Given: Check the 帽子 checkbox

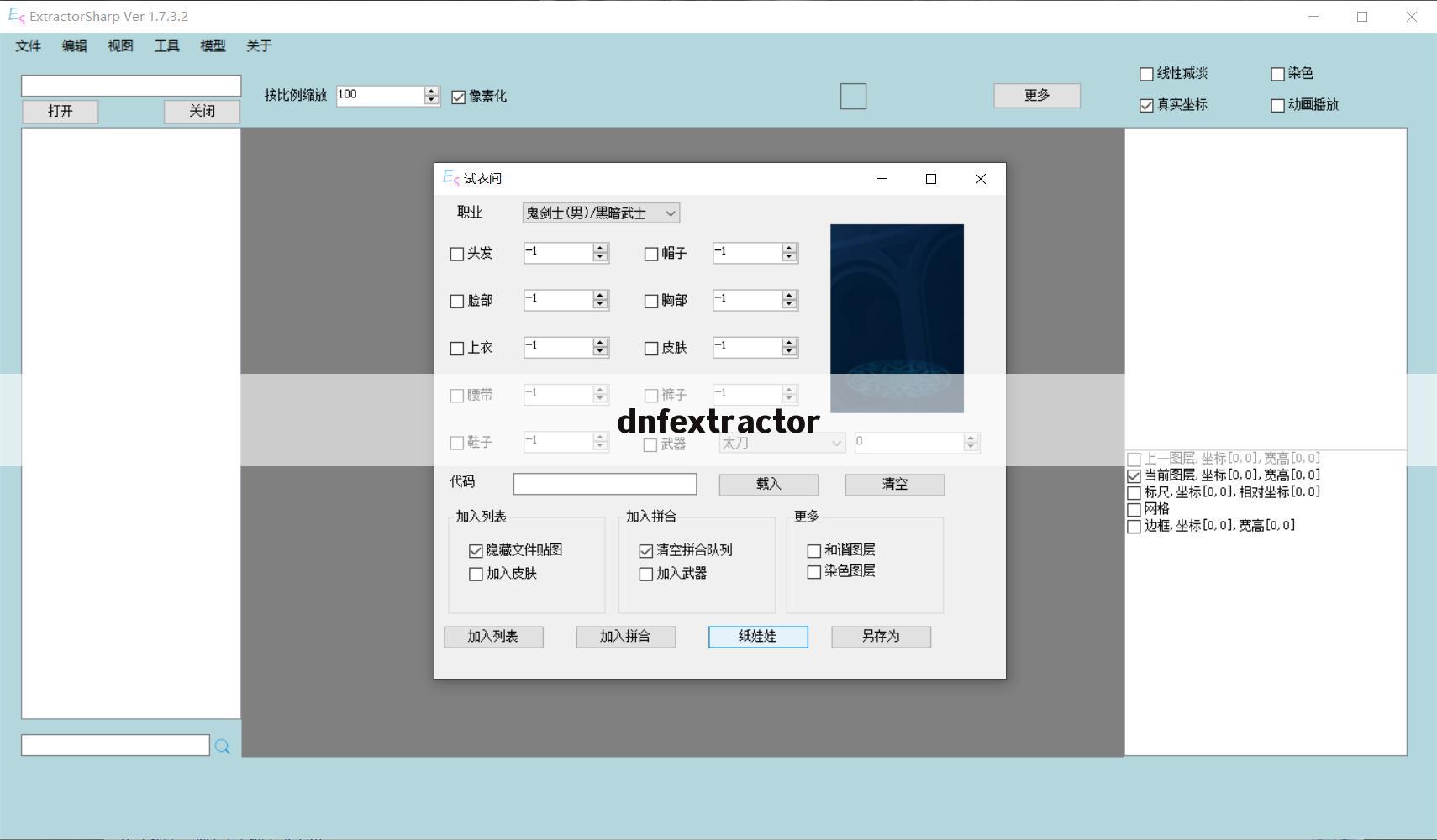Looking at the screenshot, I should [x=651, y=254].
